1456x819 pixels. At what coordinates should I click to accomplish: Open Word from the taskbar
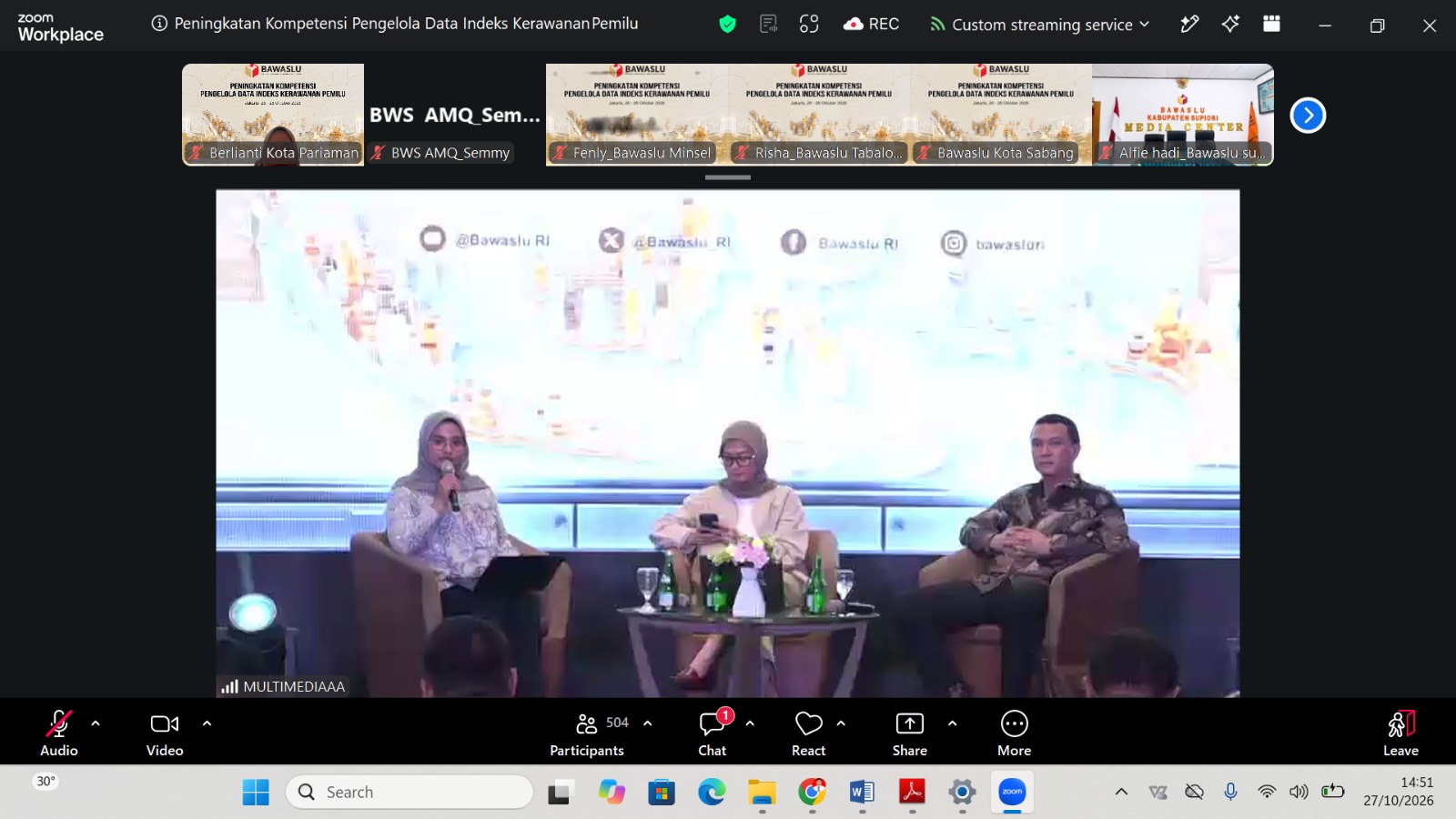pyautogui.click(x=862, y=793)
